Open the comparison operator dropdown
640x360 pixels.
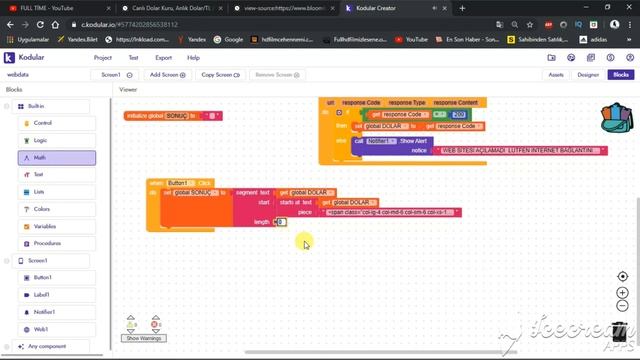(439, 115)
